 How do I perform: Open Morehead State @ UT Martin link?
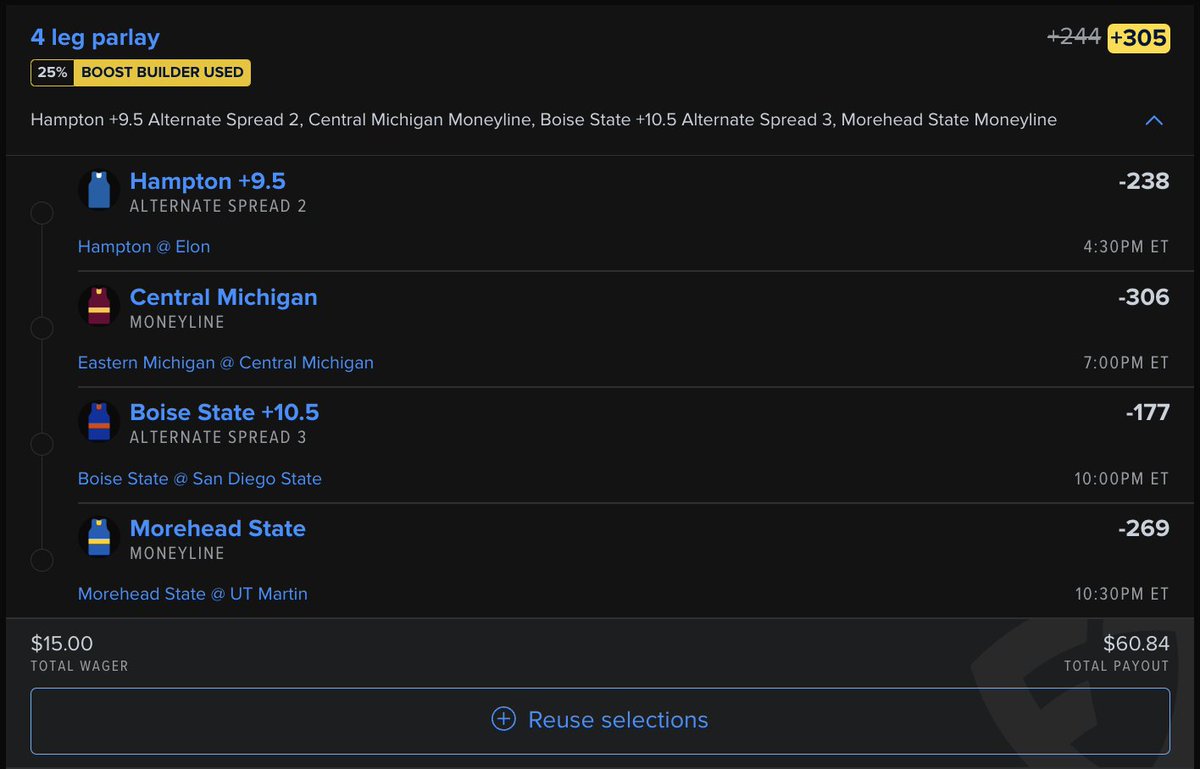click(193, 594)
